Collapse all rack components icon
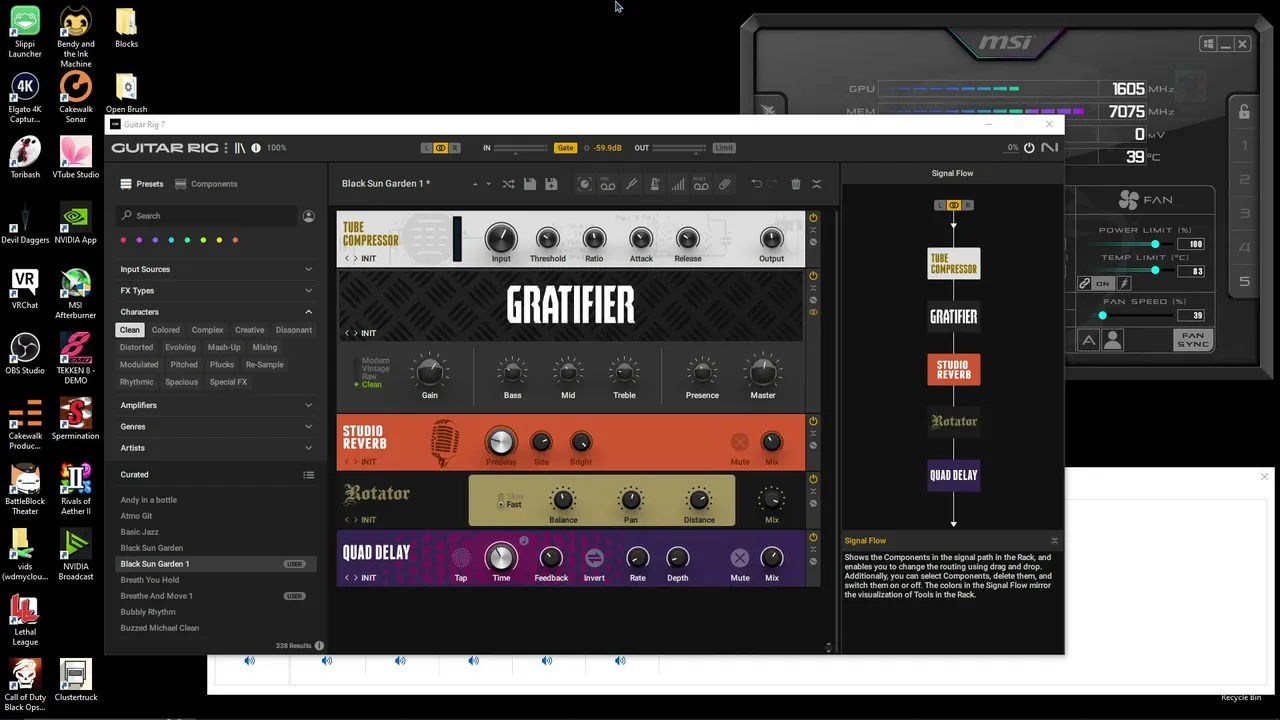The image size is (1280, 720). [x=816, y=184]
